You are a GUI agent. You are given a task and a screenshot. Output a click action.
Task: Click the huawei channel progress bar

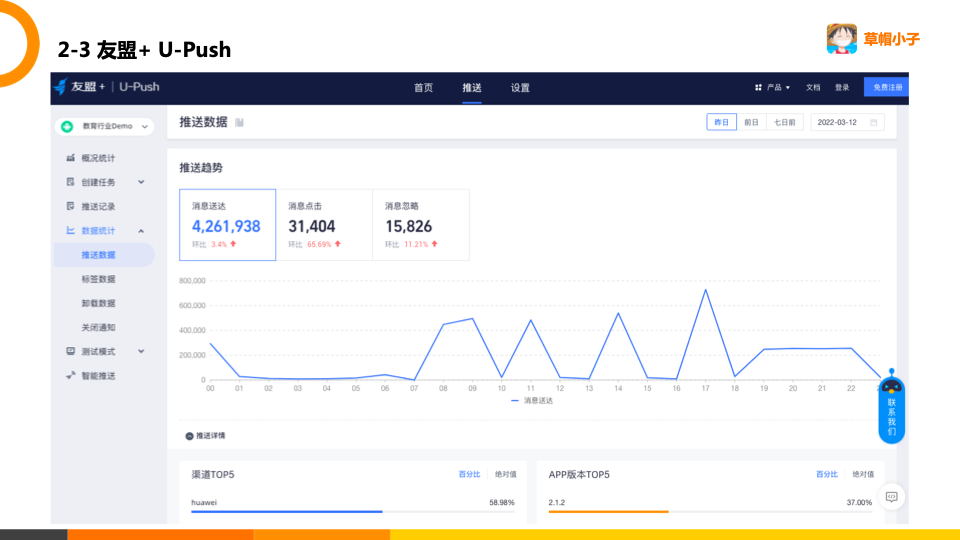coord(353,511)
